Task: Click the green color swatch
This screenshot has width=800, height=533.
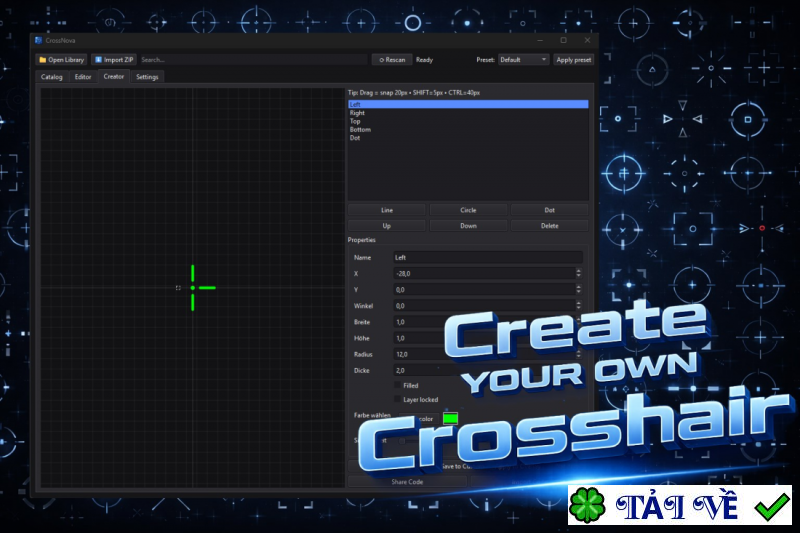Action: coord(451,418)
